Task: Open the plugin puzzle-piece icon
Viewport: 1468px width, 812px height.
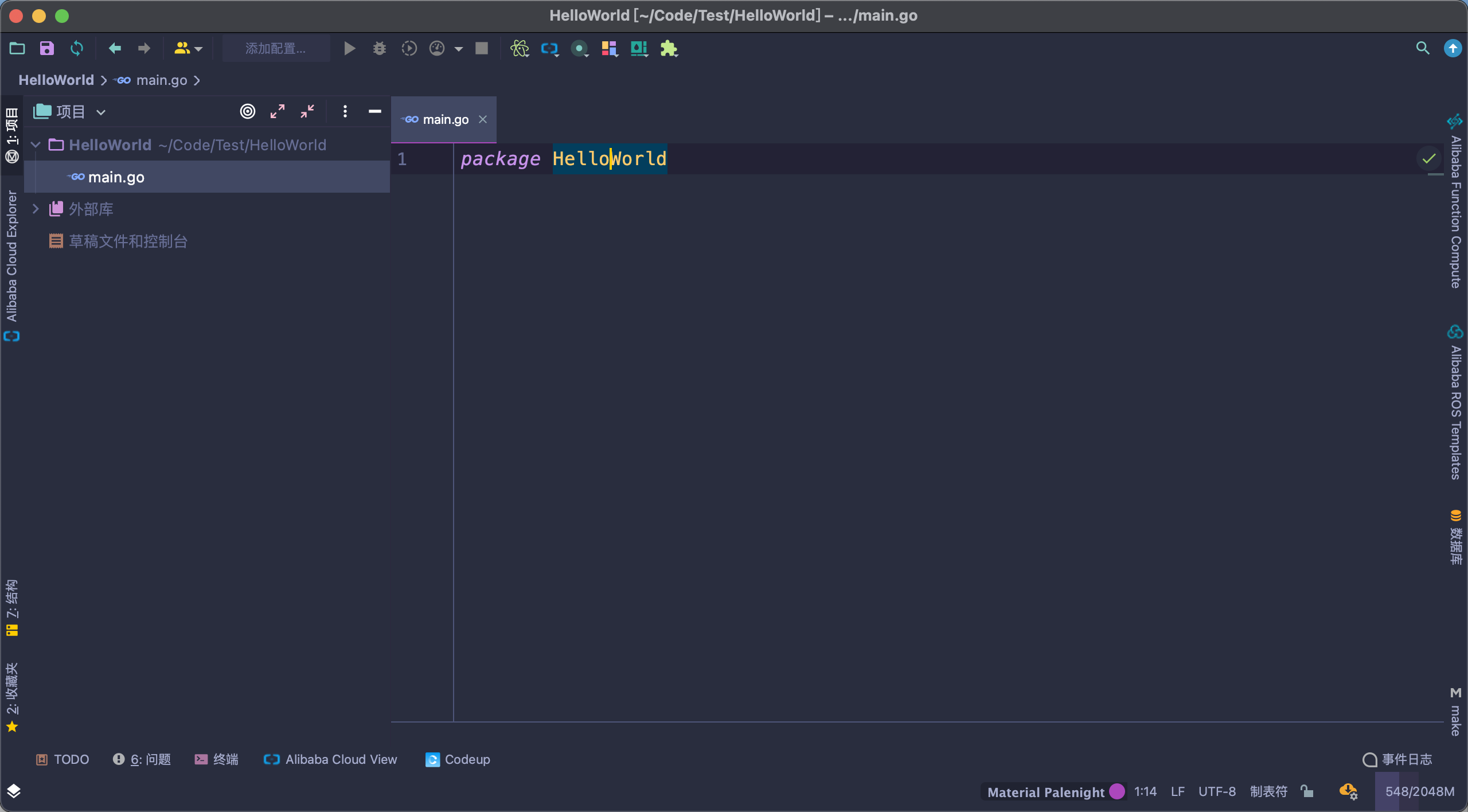Action: 669,48
